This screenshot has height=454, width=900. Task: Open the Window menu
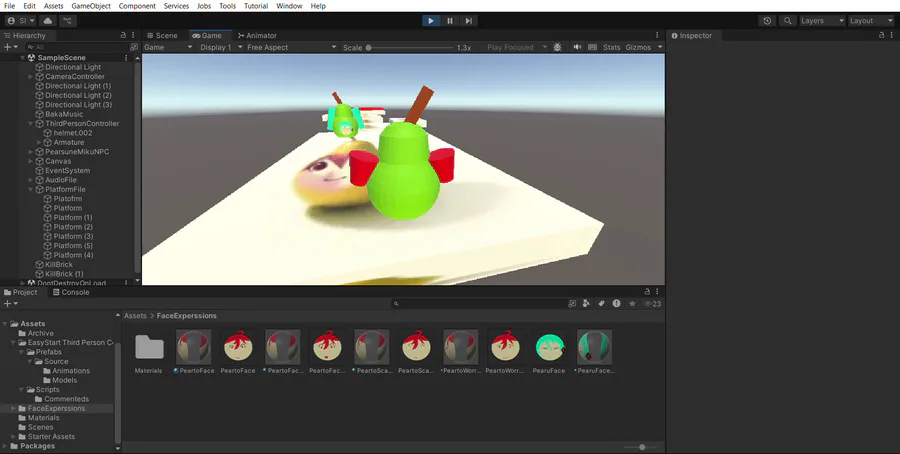289,6
